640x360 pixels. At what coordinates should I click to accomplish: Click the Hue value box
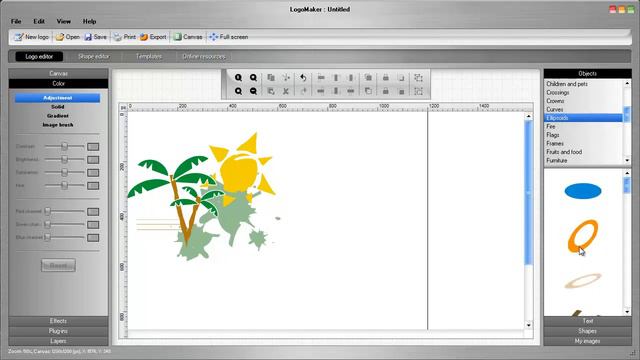point(93,186)
